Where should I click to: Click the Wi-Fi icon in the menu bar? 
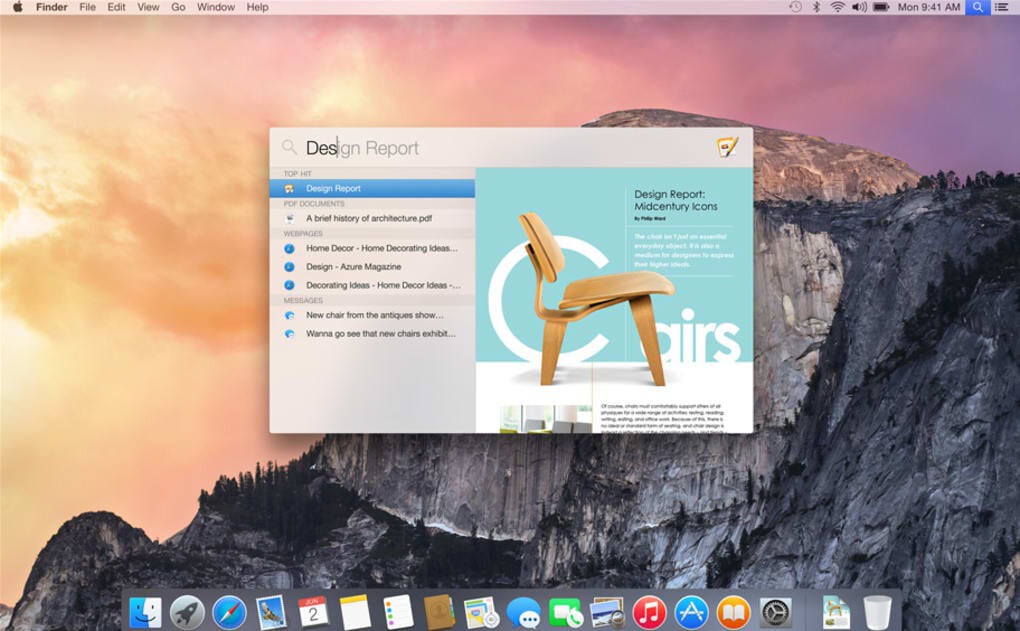pos(836,8)
